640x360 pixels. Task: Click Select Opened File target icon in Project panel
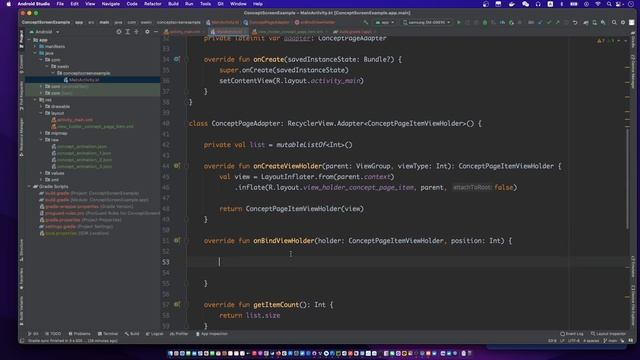(119, 31)
